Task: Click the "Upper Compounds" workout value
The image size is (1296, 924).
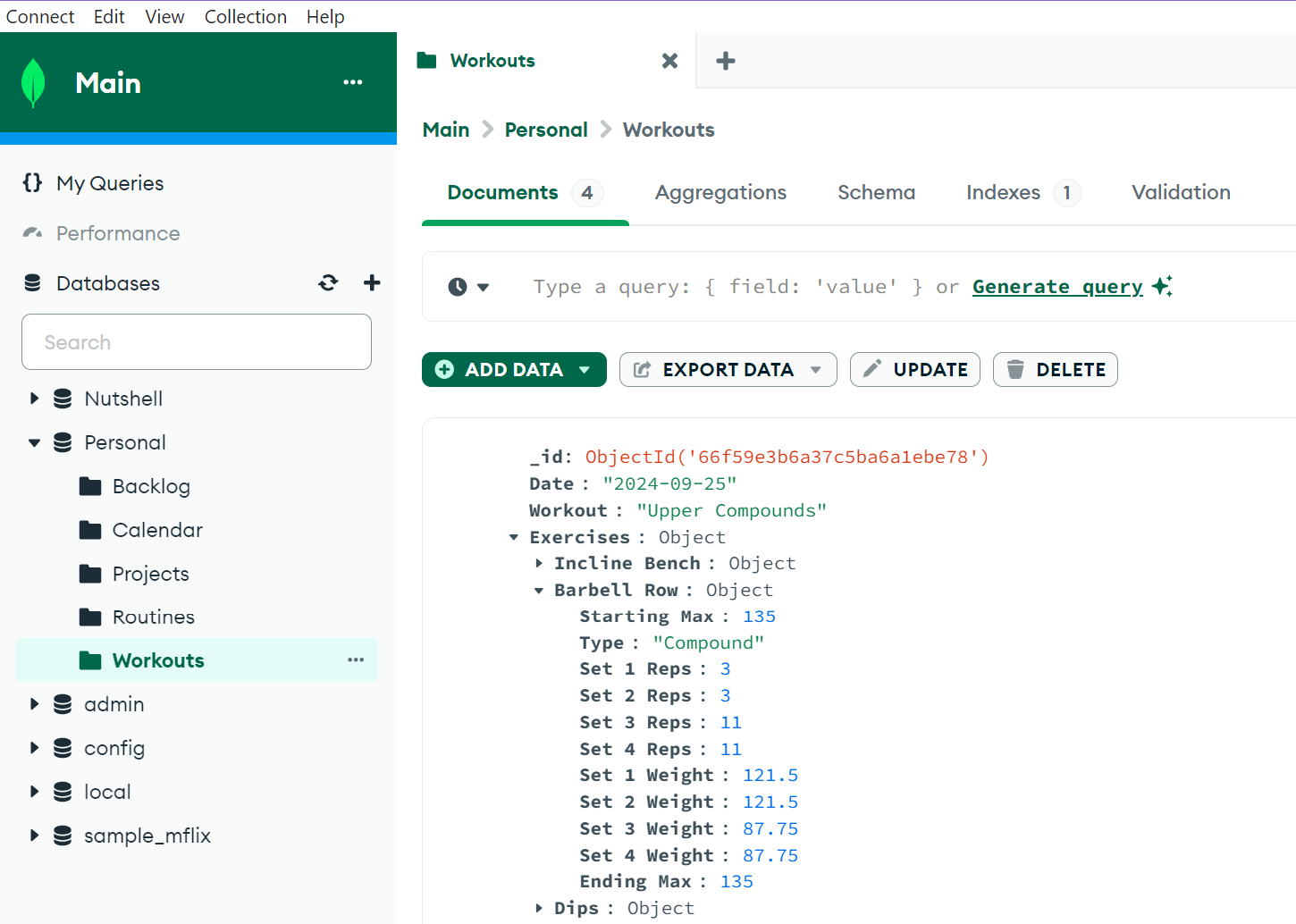Action: 731,510
